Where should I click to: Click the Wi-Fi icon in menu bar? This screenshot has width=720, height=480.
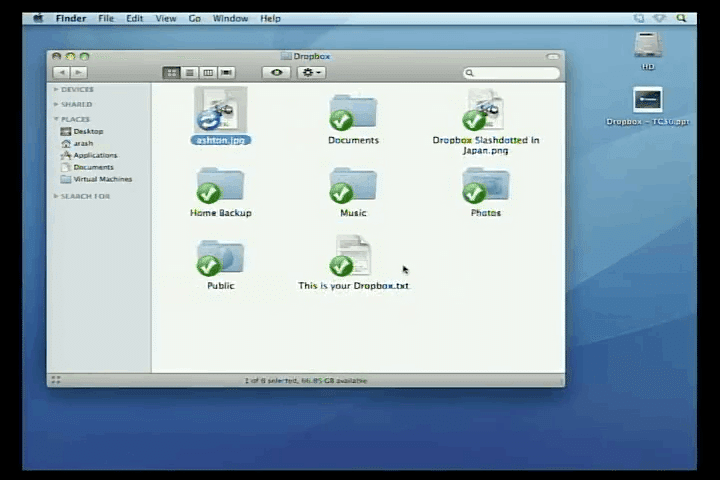click(659, 18)
